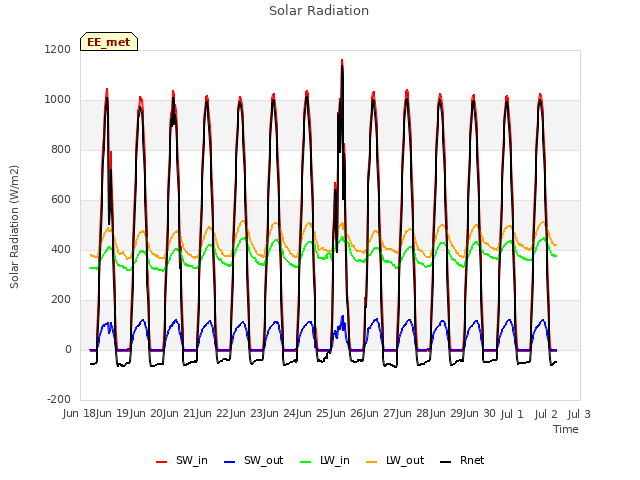
Task: Click the -200 y-axis tick label
Action: coord(59,400)
